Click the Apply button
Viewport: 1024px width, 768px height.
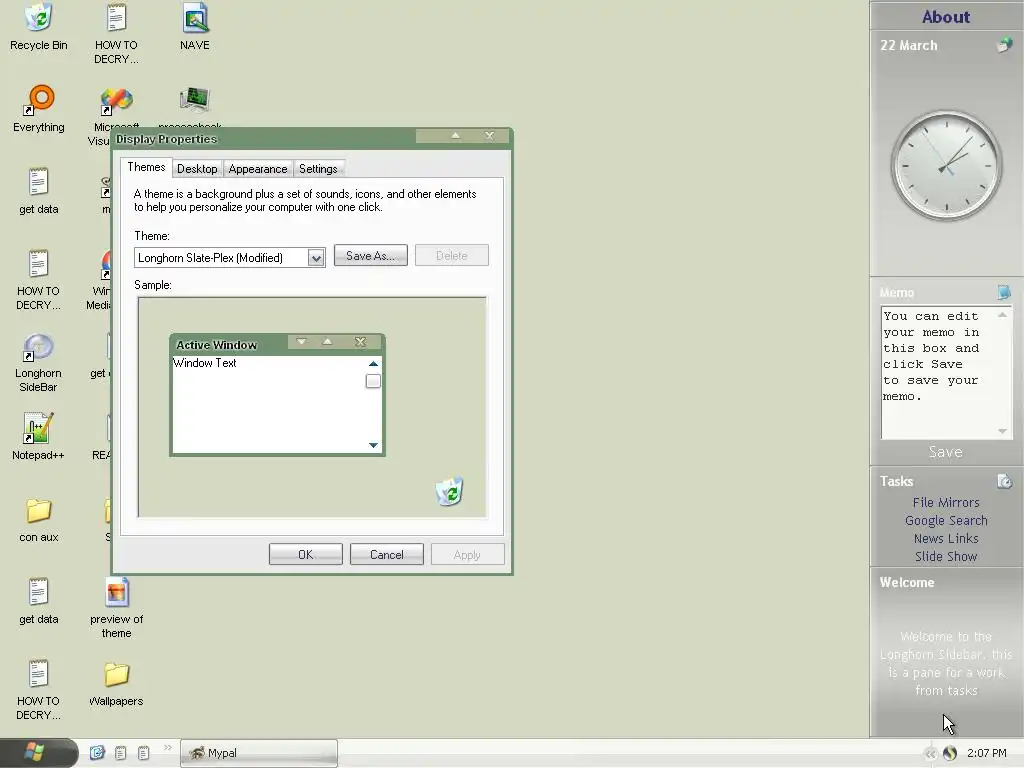pyautogui.click(x=467, y=554)
